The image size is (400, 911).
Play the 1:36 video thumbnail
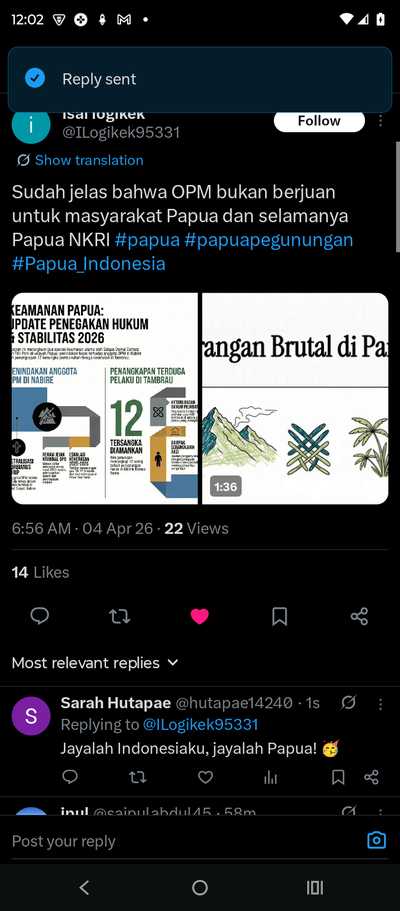click(295, 399)
